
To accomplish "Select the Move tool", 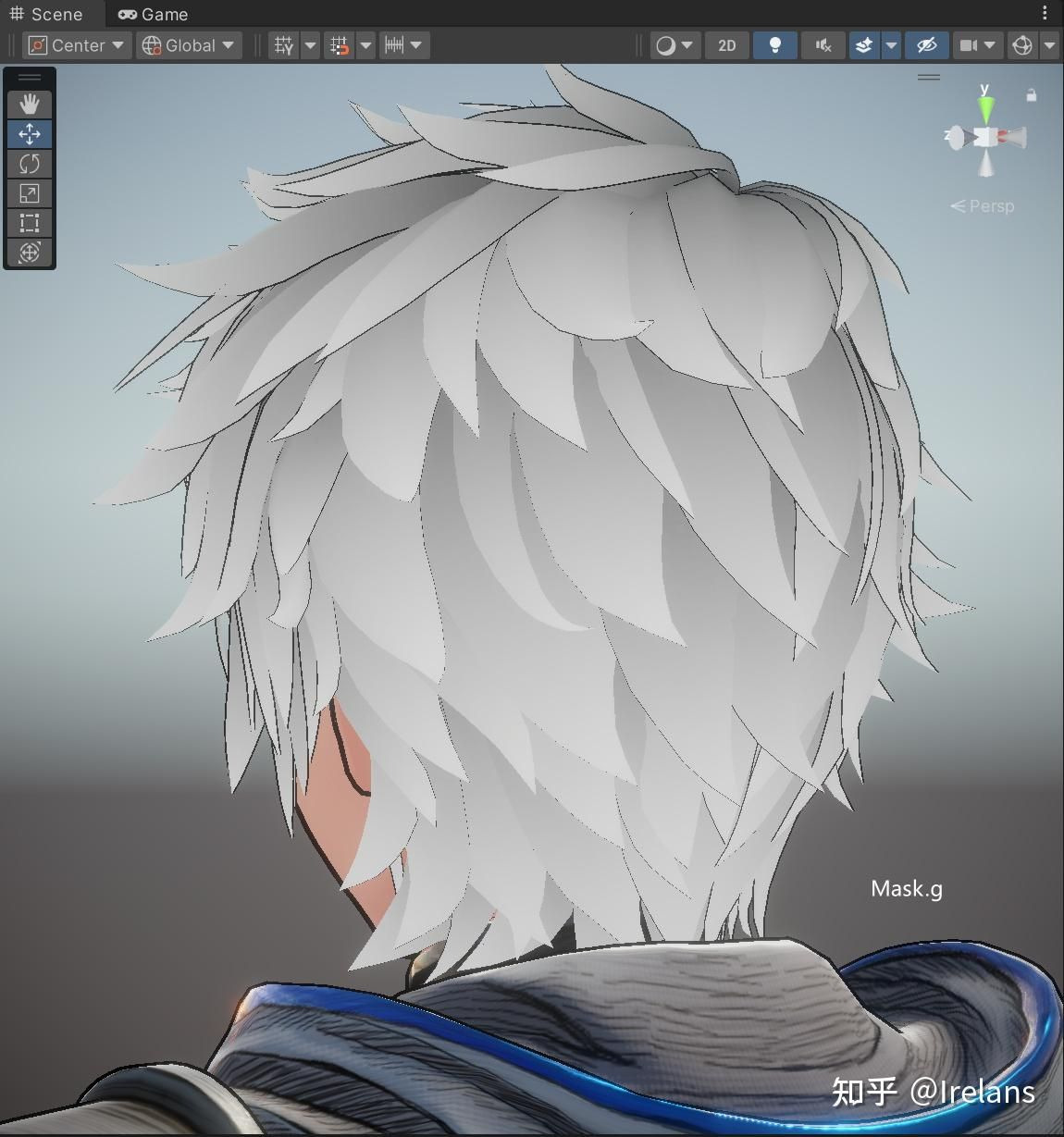I will click(30, 134).
